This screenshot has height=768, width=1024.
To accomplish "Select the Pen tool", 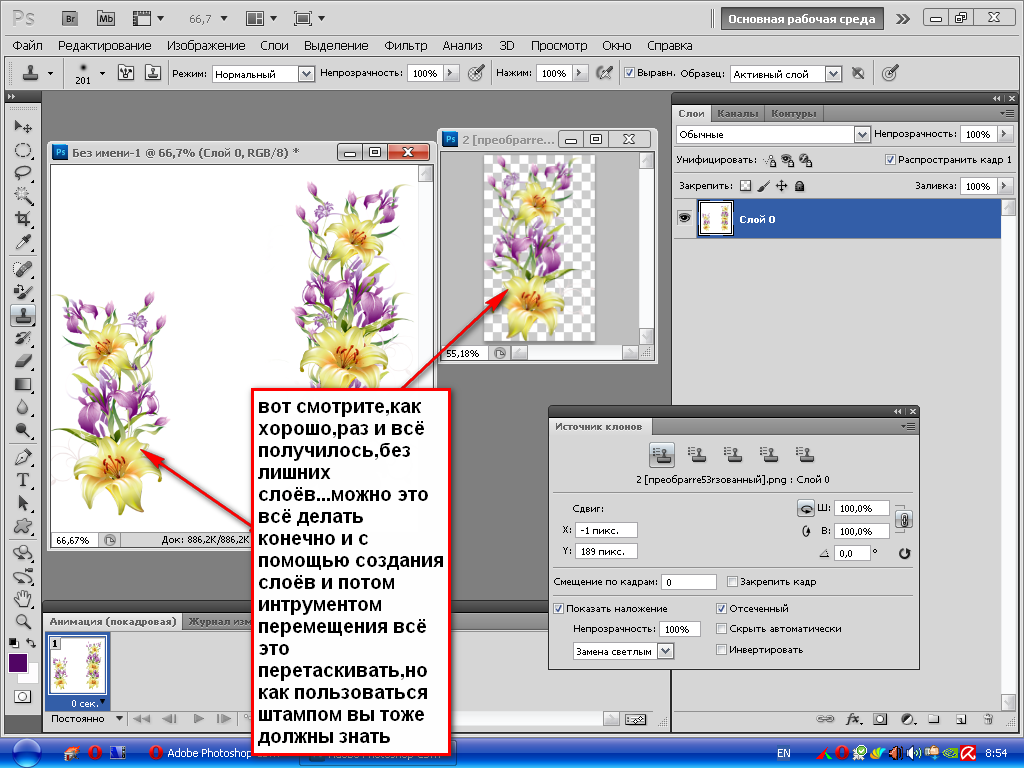I will (x=22, y=457).
